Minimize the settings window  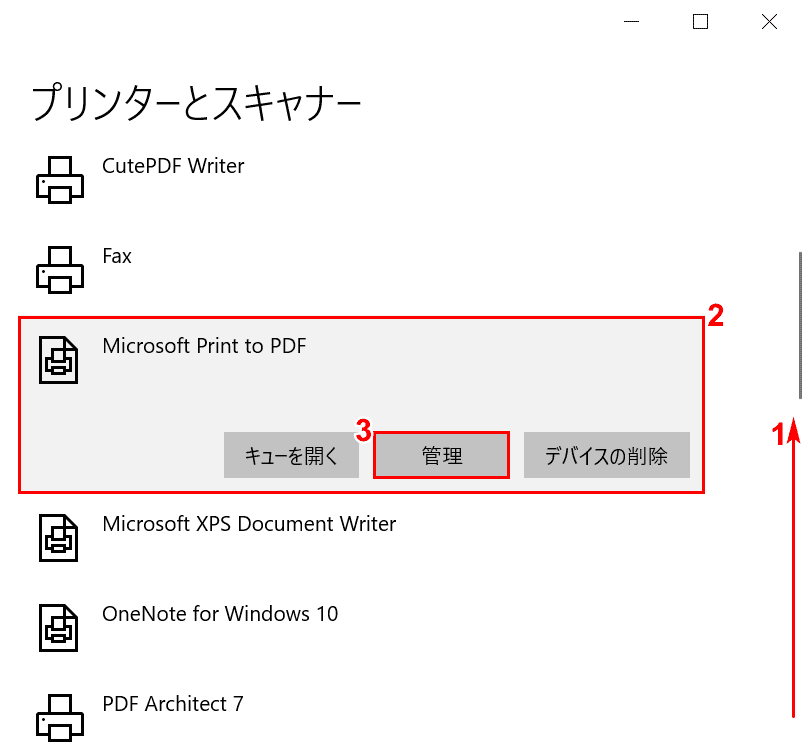[631, 22]
